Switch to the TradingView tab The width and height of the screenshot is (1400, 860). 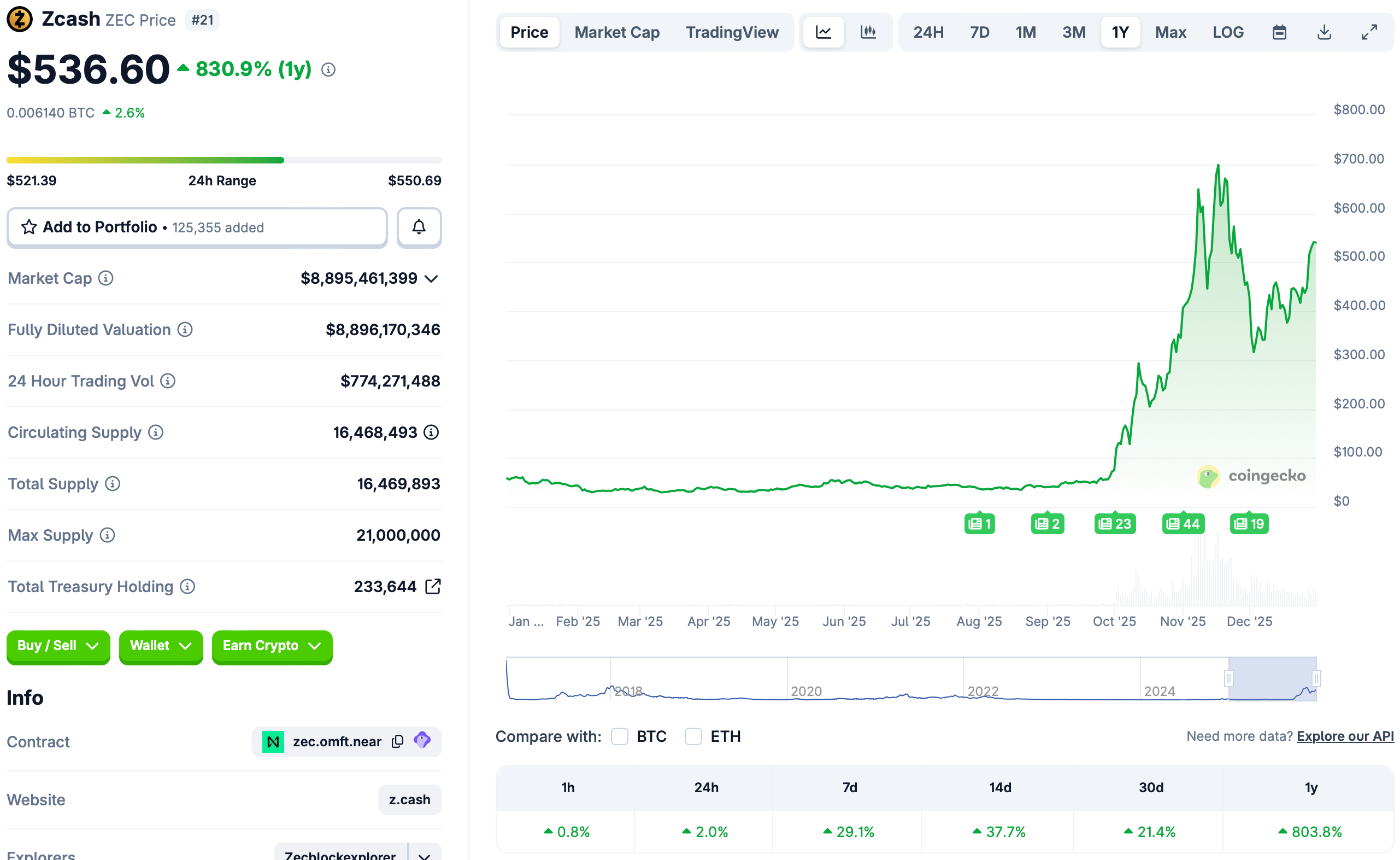pos(732,32)
